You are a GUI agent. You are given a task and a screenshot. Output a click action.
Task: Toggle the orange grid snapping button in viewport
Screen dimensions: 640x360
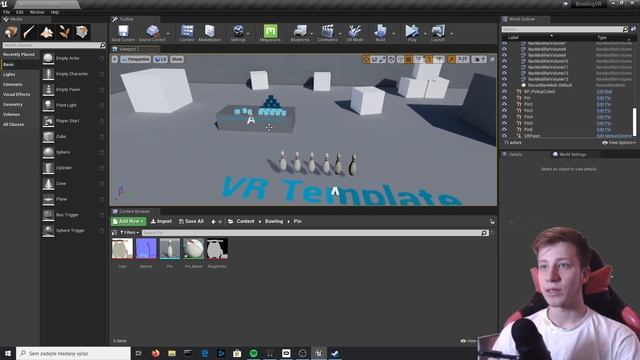pyautogui.click(x=408, y=60)
